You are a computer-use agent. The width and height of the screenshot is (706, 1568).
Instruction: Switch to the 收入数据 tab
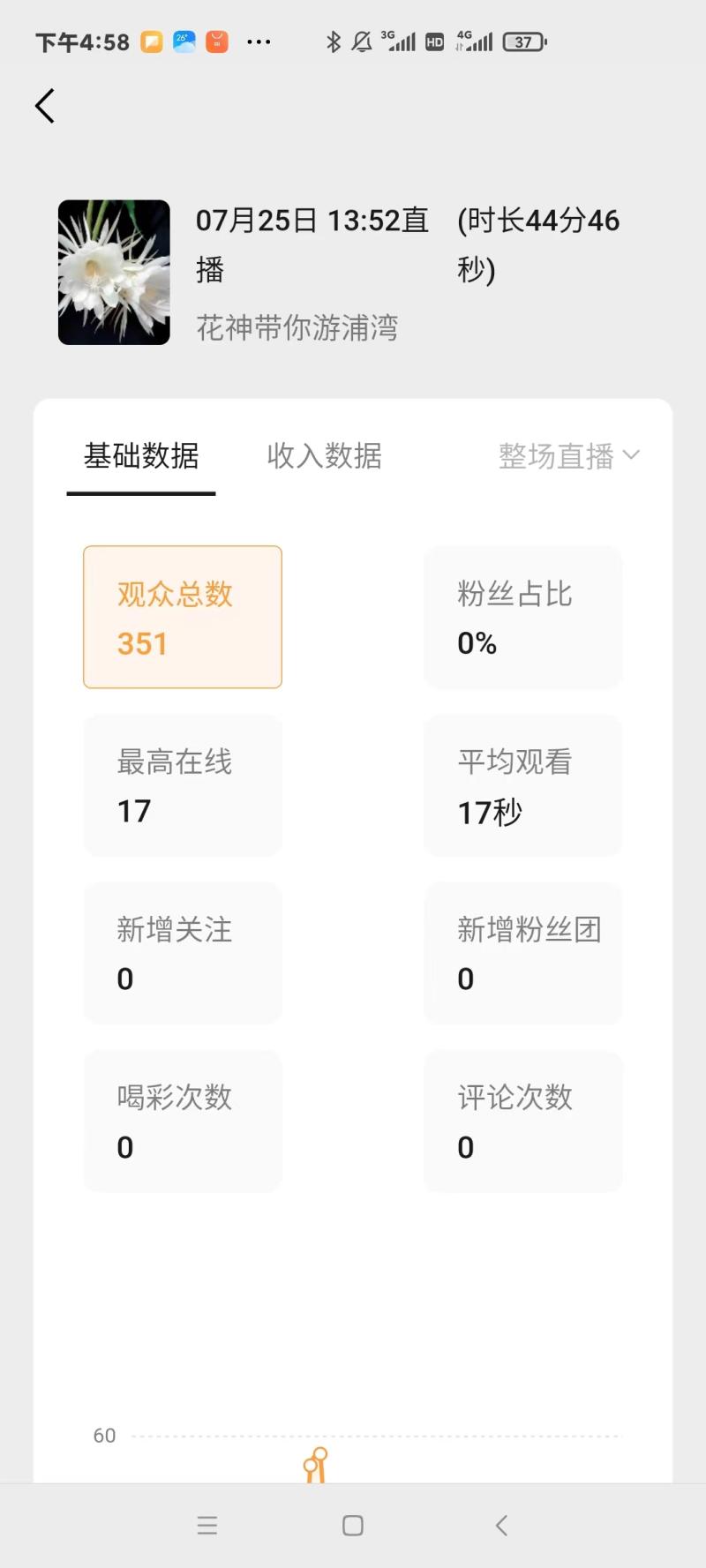pos(324,456)
